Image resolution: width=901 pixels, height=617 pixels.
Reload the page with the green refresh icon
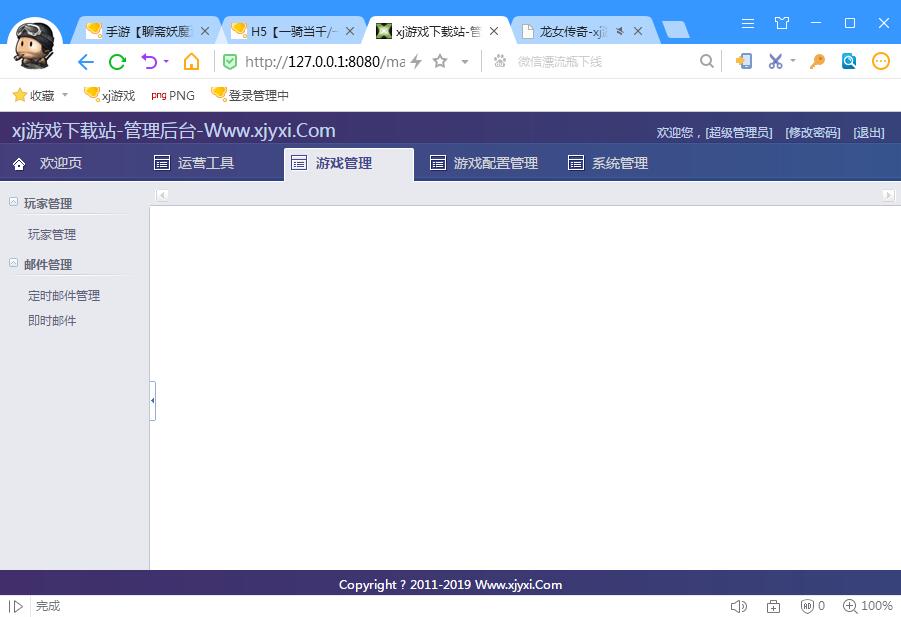[x=117, y=62]
